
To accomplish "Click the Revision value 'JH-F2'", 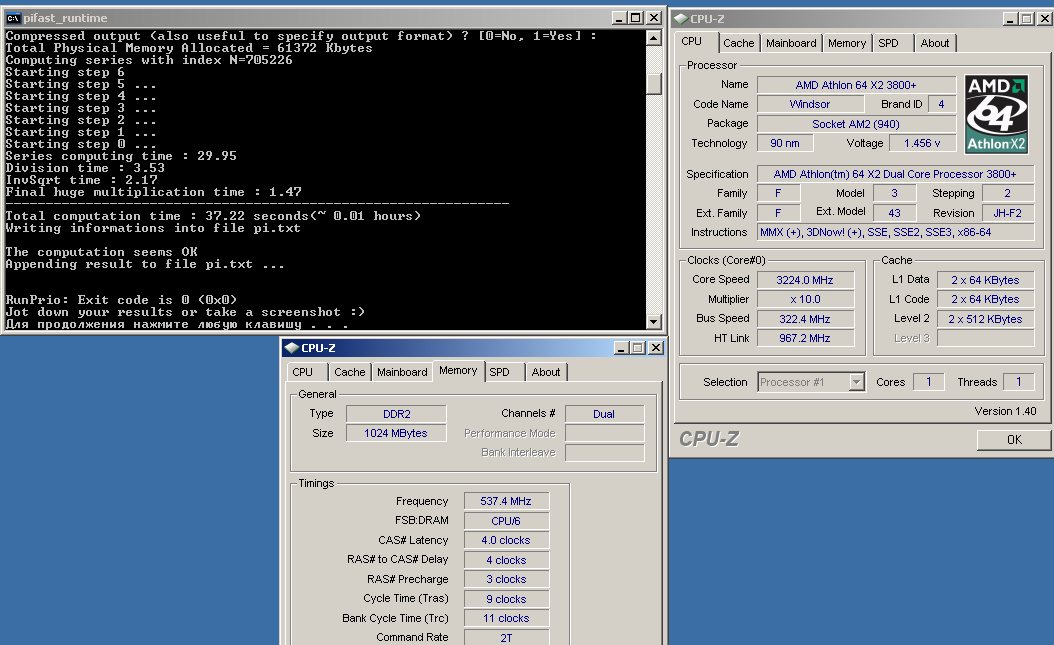I will (x=1008, y=213).
